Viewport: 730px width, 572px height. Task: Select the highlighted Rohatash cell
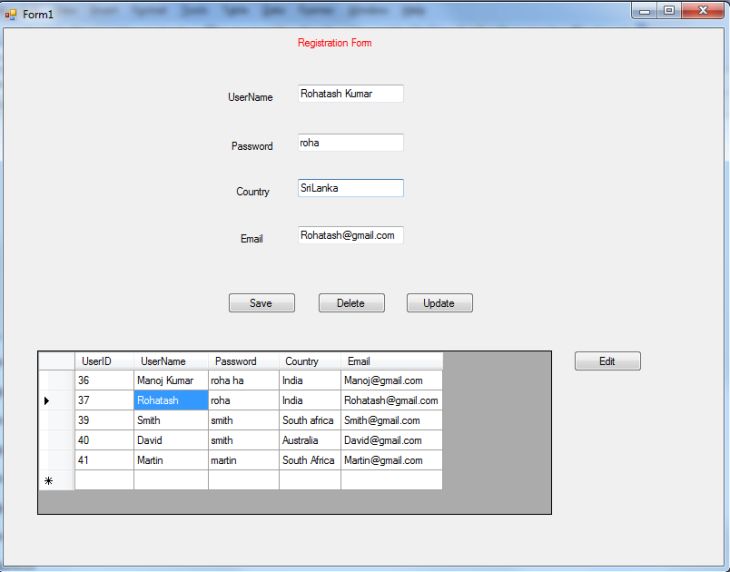click(171, 400)
